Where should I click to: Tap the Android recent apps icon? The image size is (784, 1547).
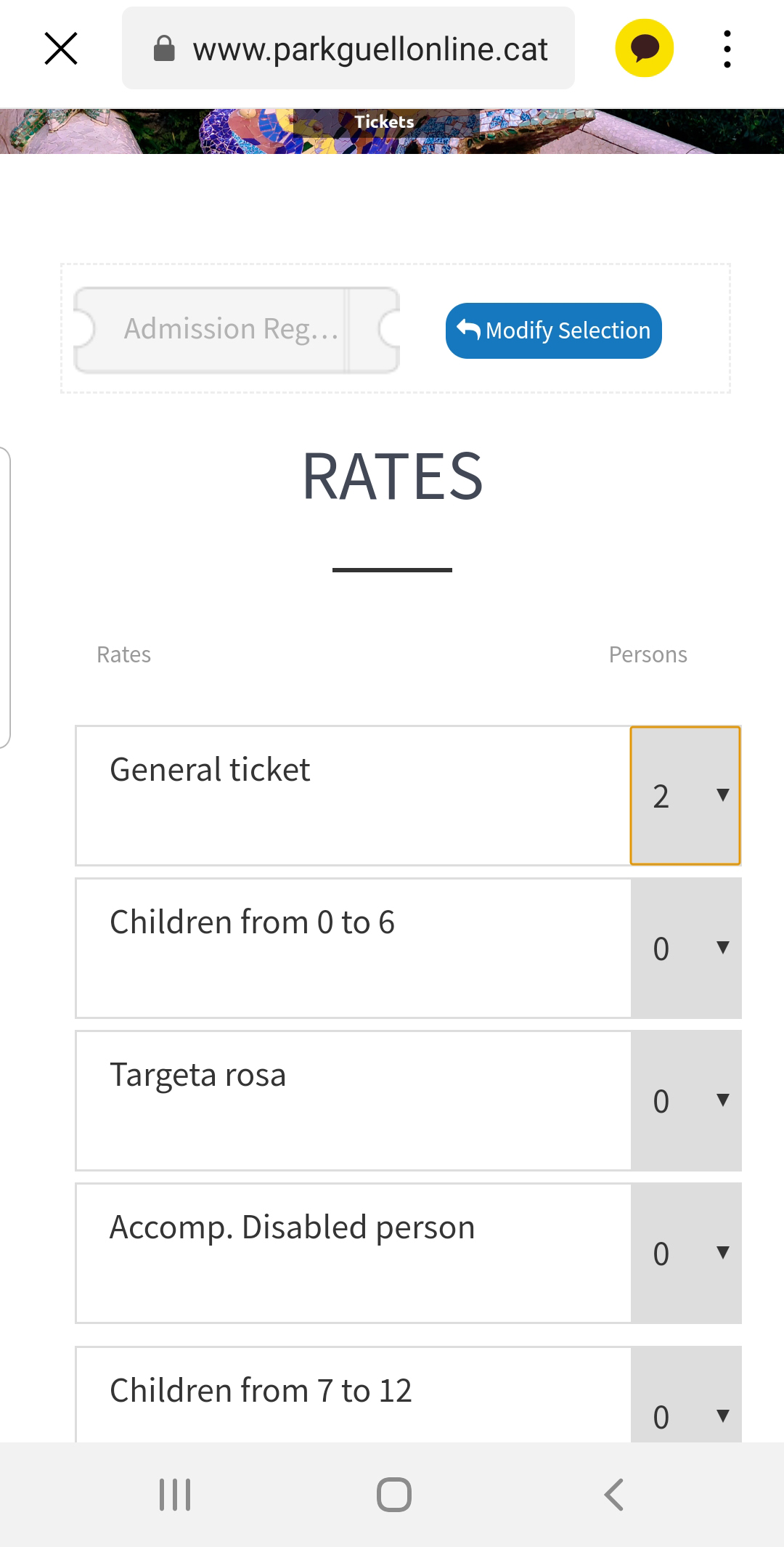(x=175, y=1495)
